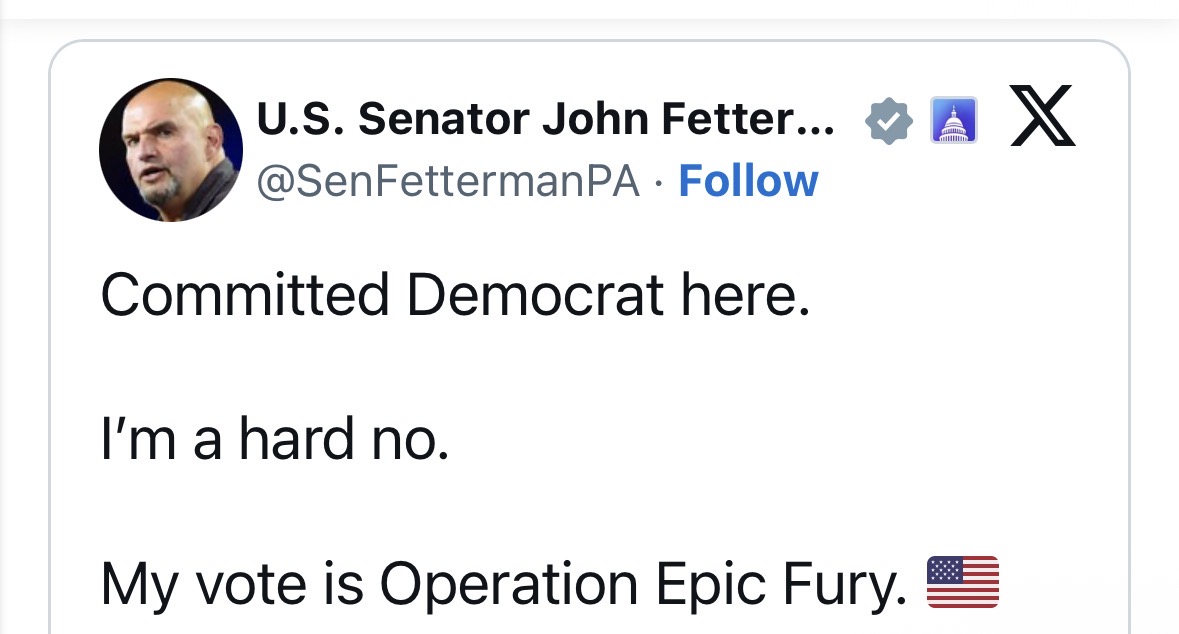Click the dot separator before Follow

point(659,183)
